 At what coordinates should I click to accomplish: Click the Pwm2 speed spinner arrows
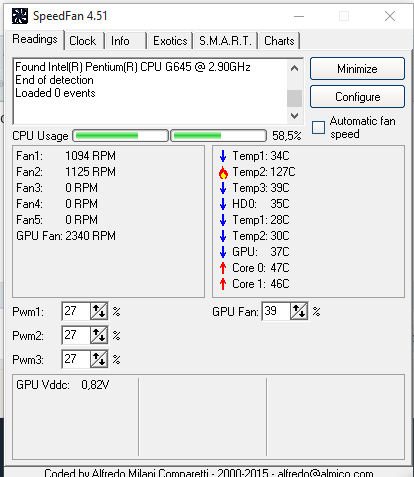99,335
